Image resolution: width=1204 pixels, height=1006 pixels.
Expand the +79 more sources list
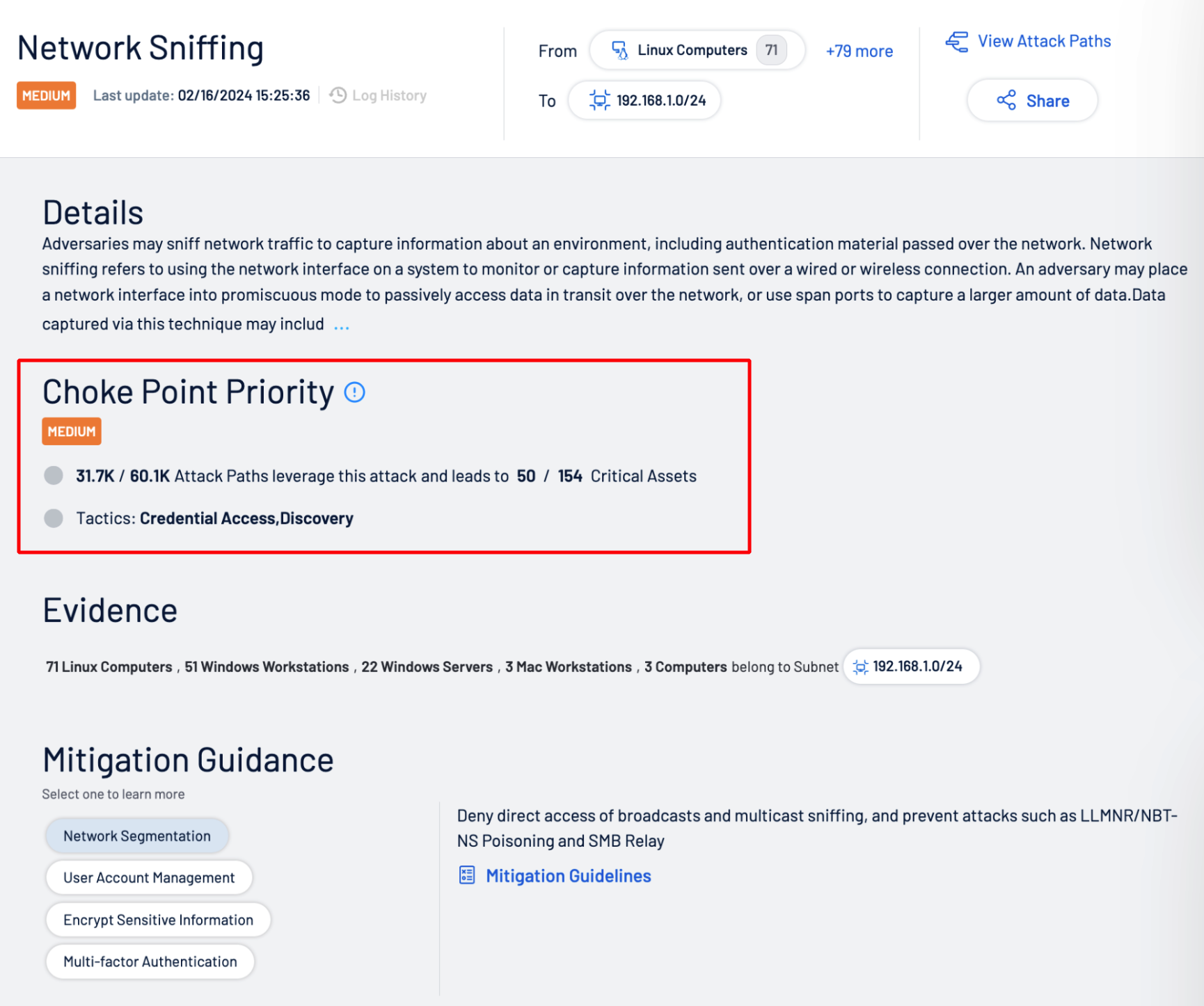click(x=859, y=51)
